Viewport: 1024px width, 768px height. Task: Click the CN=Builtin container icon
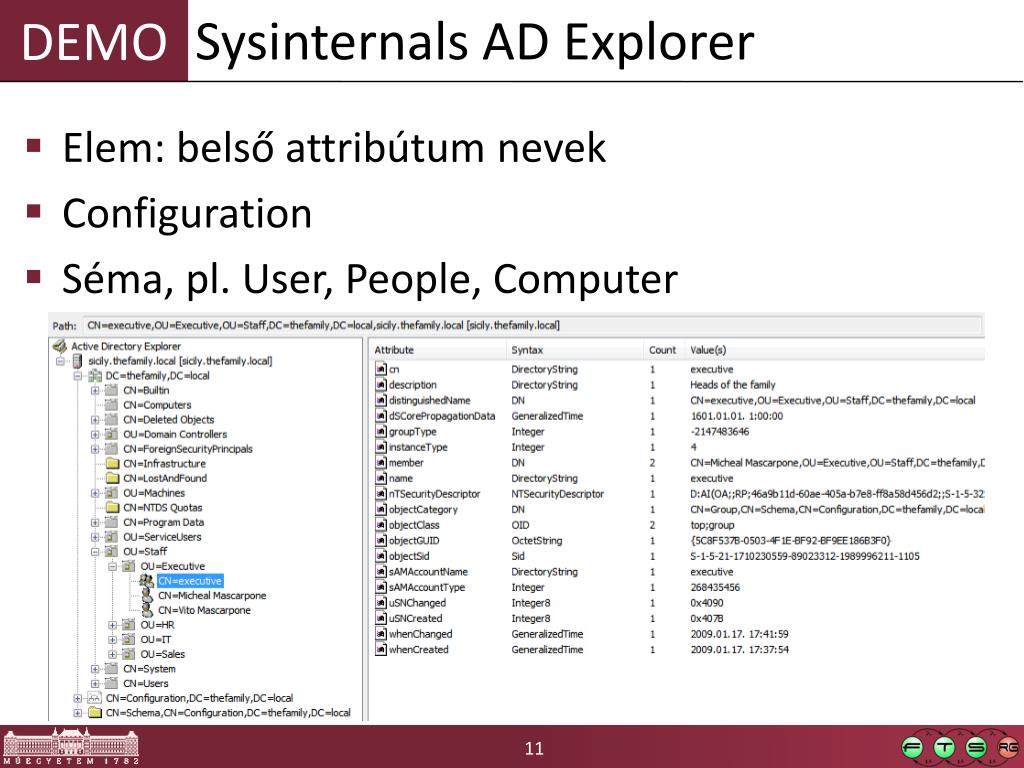(x=112, y=391)
